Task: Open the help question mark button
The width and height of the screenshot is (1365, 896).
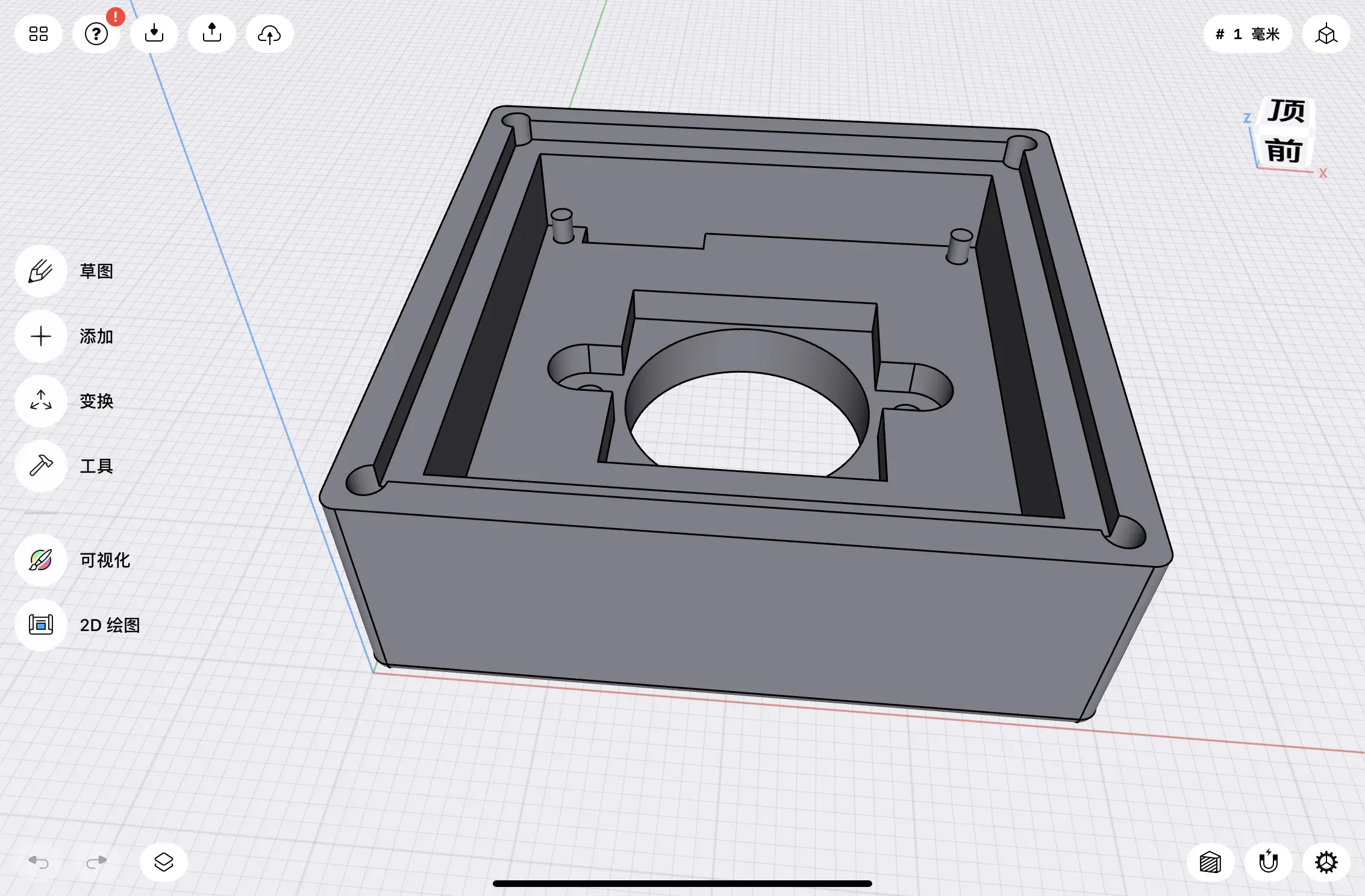Action: point(96,34)
